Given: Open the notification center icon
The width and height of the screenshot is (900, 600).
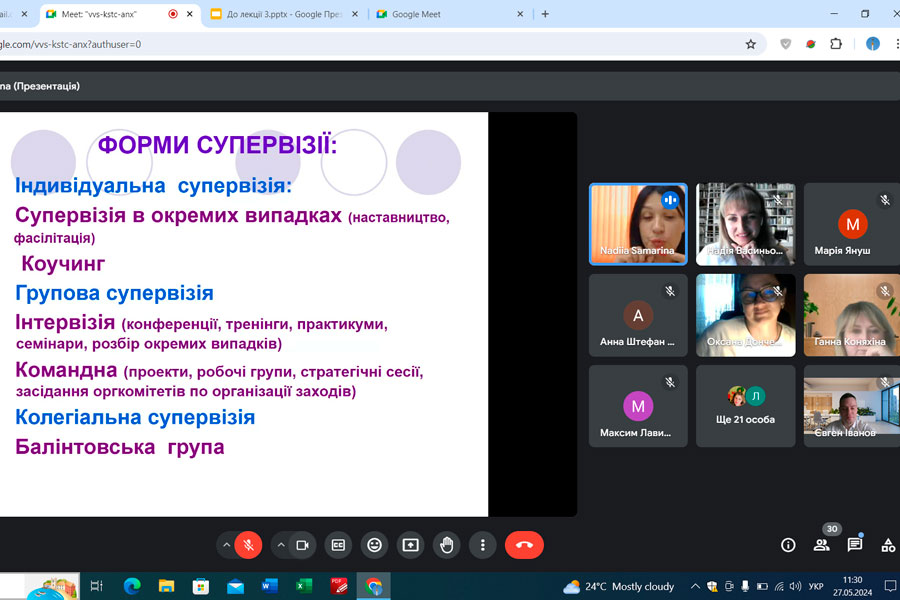Looking at the screenshot, I should click(890, 586).
